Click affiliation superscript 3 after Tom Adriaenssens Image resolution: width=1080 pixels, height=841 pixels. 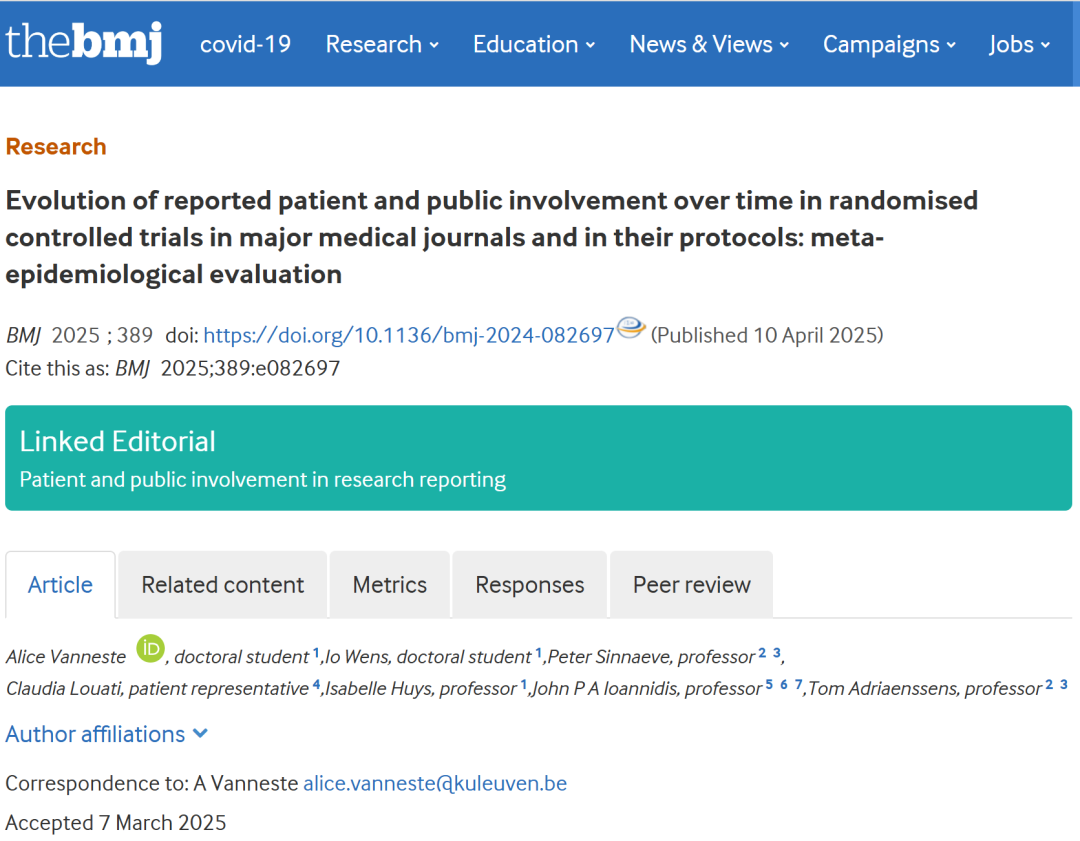click(1066, 684)
